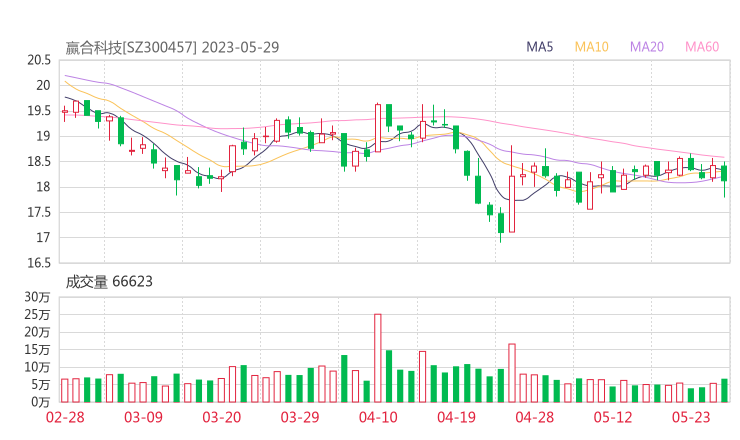Click the 18.5 price axis value
This screenshot has width=740, height=440.
pos(39,162)
